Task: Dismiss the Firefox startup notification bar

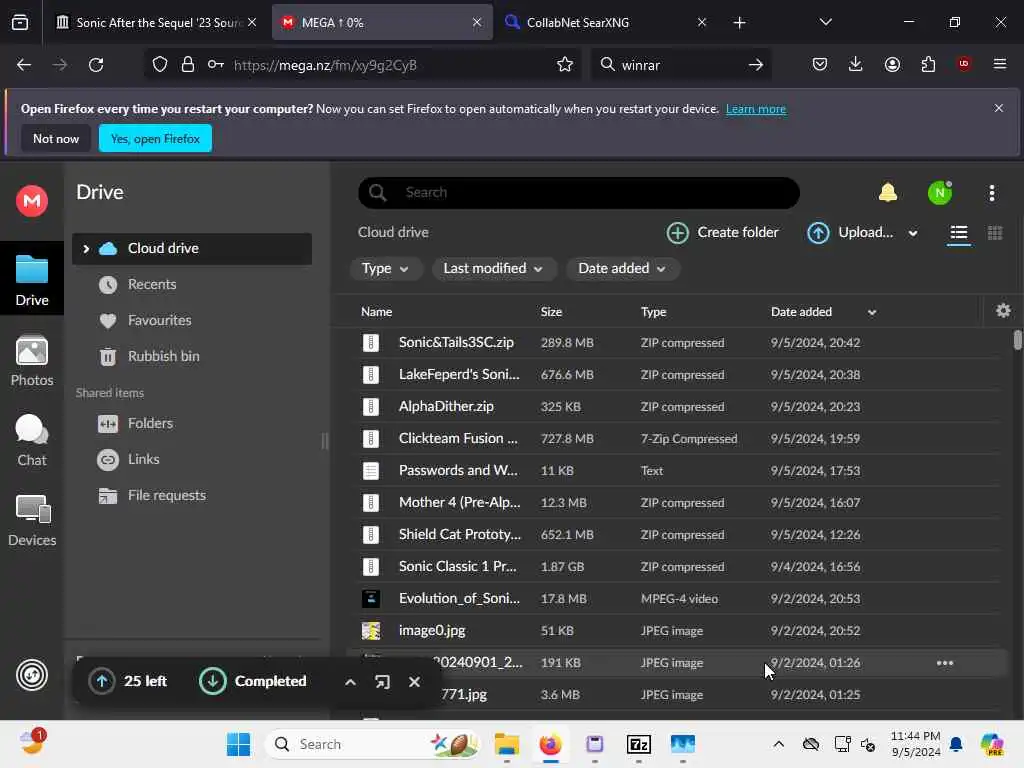Action: [999, 108]
